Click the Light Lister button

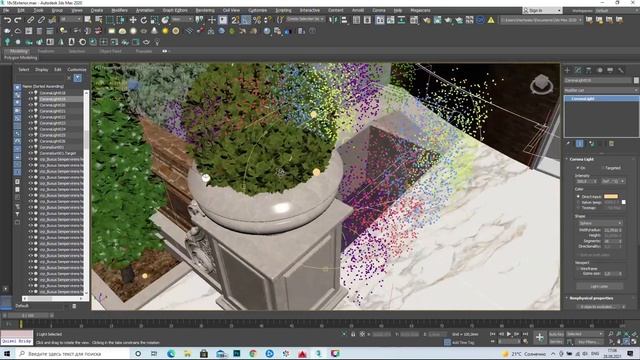pos(599,287)
